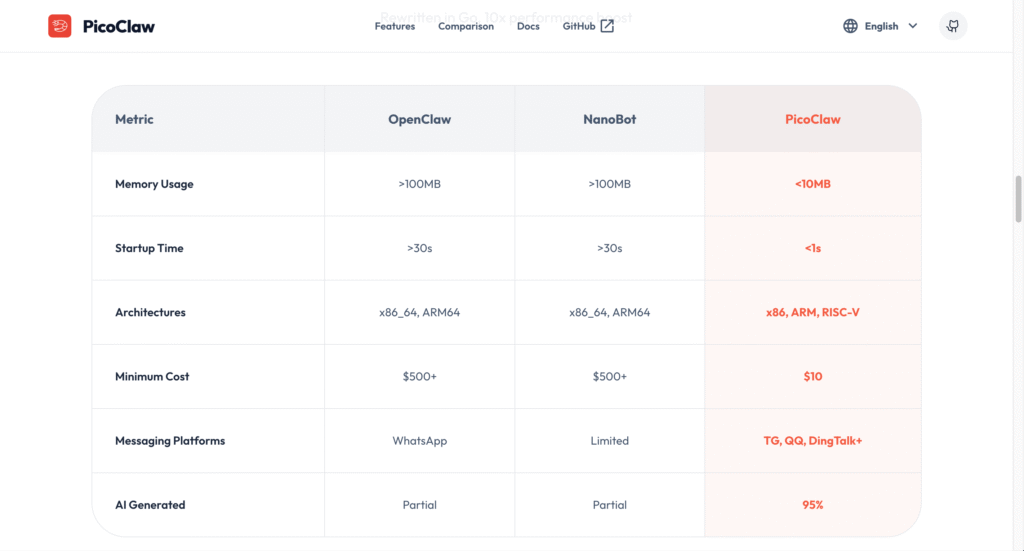Click the page vertical scrollbar thumb

pyautogui.click(x=1019, y=198)
